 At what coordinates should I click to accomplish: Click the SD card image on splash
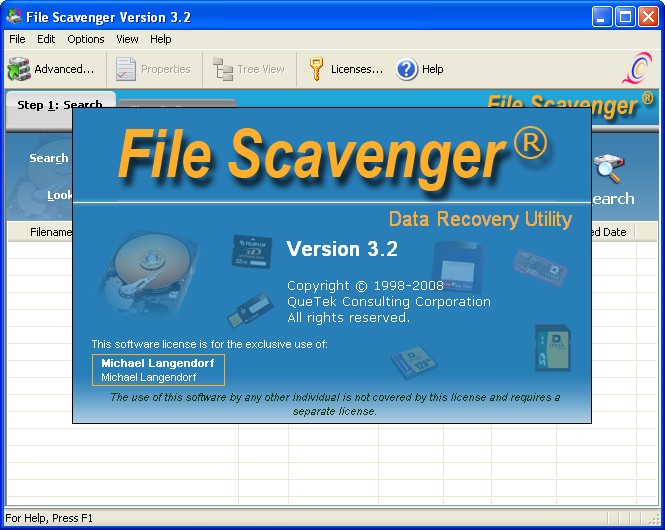point(553,348)
